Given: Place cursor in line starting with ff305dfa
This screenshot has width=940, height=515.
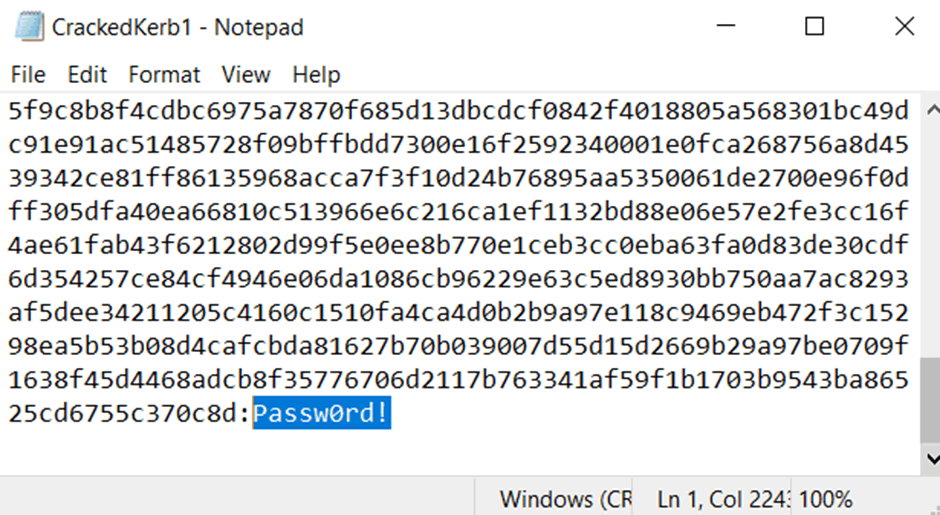Looking at the screenshot, I should click(459, 212).
